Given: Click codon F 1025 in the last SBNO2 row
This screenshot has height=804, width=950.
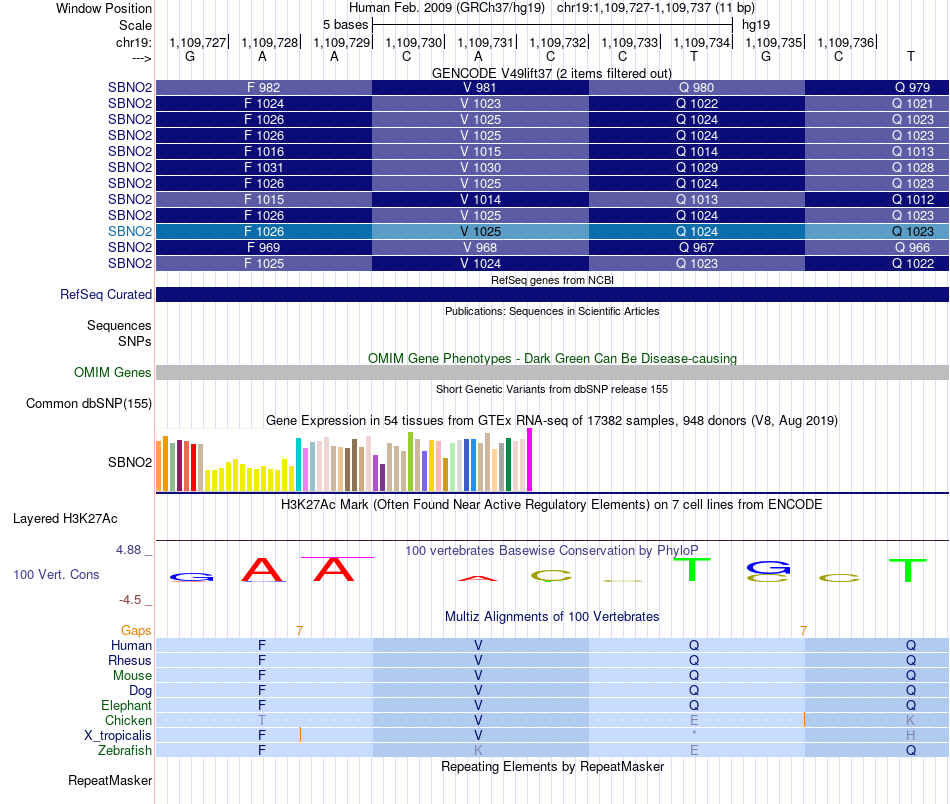Looking at the screenshot, I should click(264, 264).
